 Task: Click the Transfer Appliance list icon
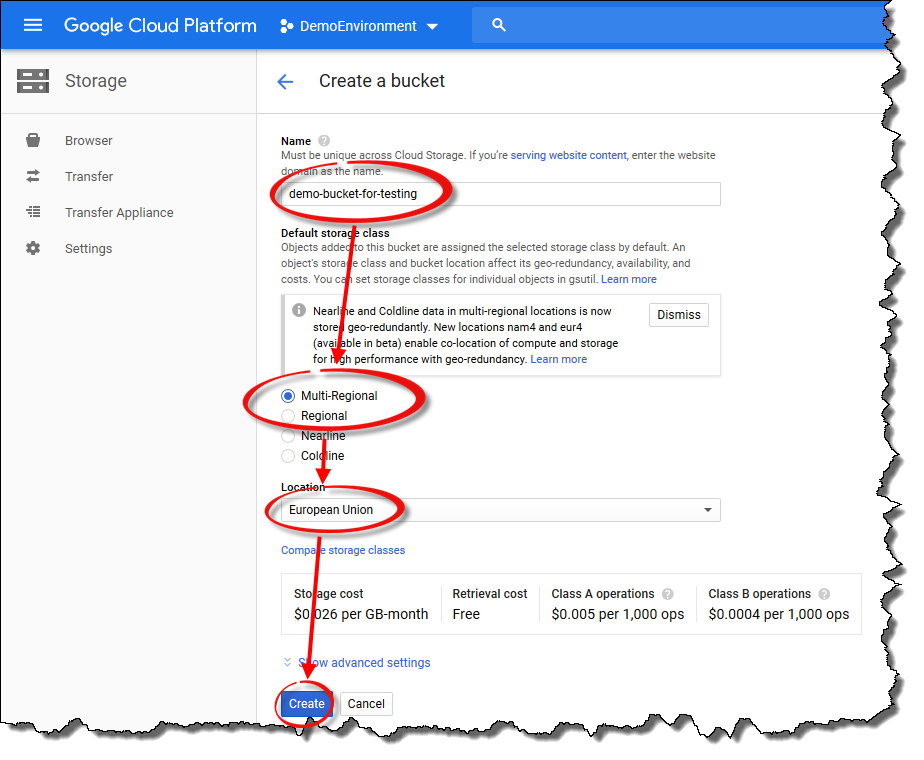click(33, 213)
